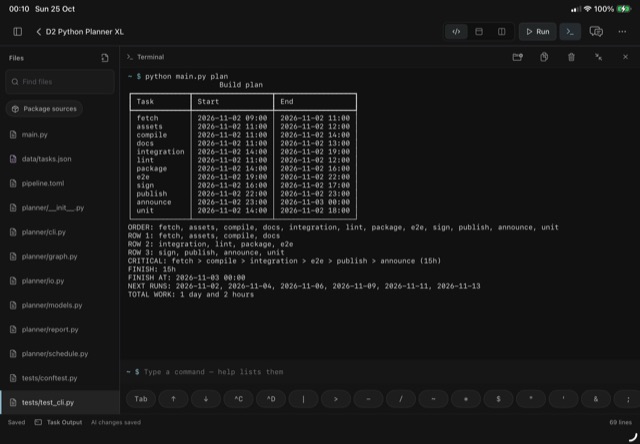This screenshot has width=640, height=444.
Task: Open planner/schedule.py file
Action: pos(60,354)
